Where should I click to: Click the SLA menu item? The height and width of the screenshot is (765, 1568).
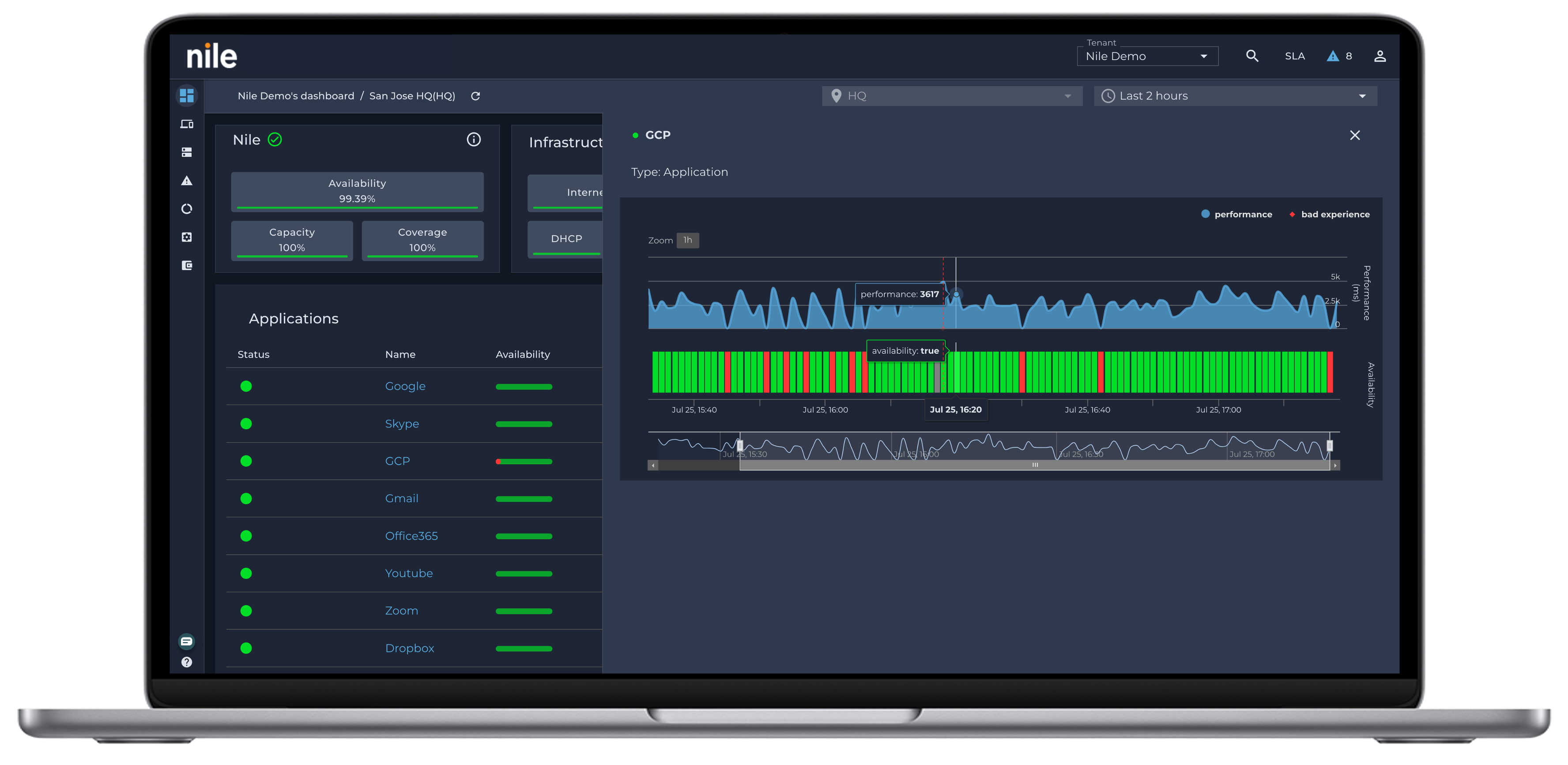1294,56
